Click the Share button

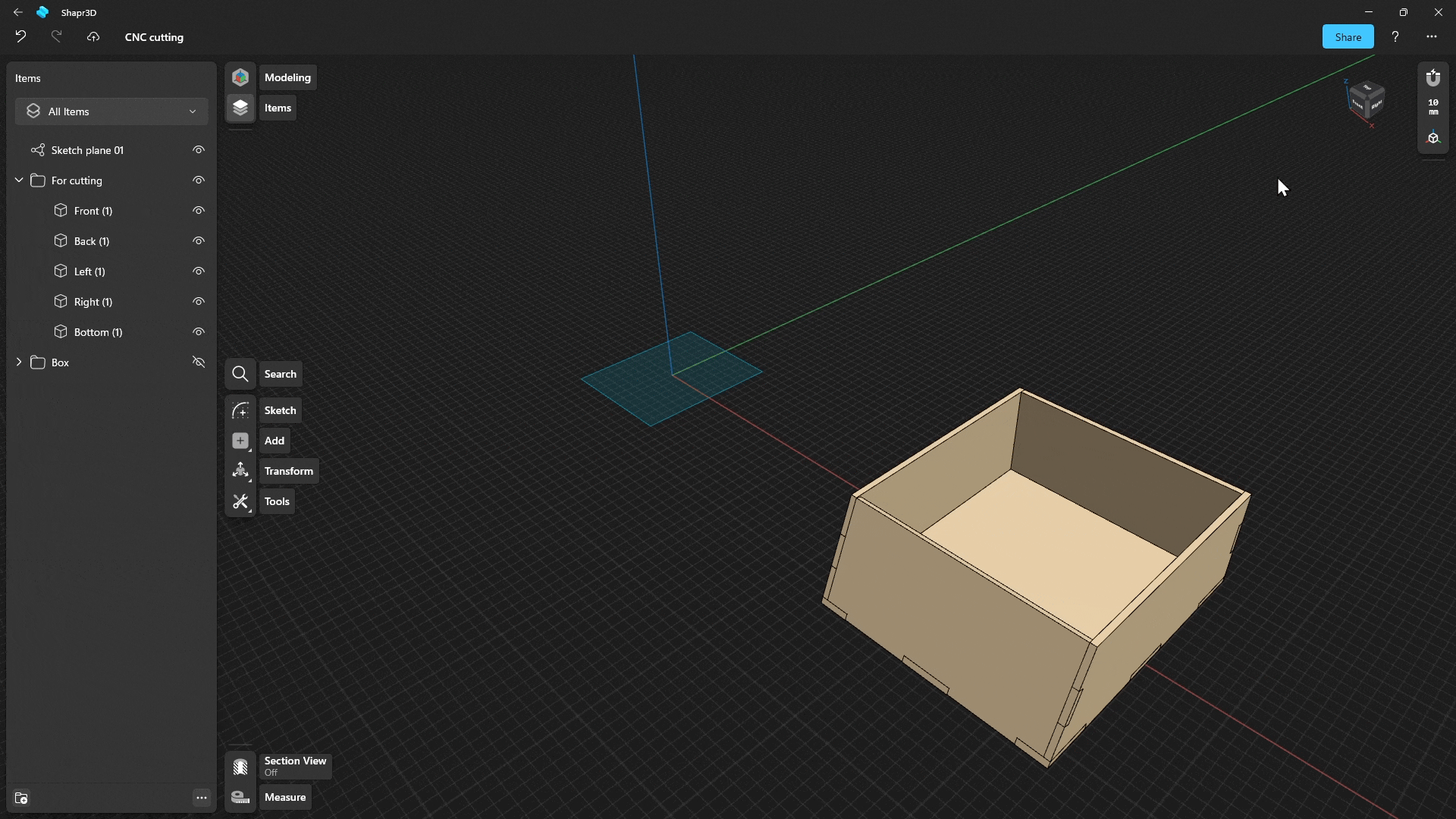click(1348, 36)
